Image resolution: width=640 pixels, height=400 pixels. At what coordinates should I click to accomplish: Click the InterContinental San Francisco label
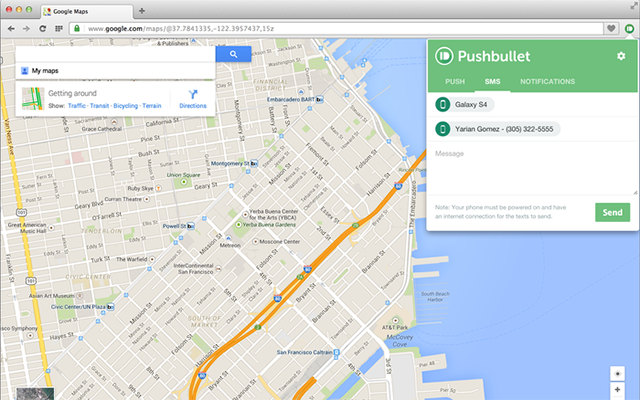193,269
